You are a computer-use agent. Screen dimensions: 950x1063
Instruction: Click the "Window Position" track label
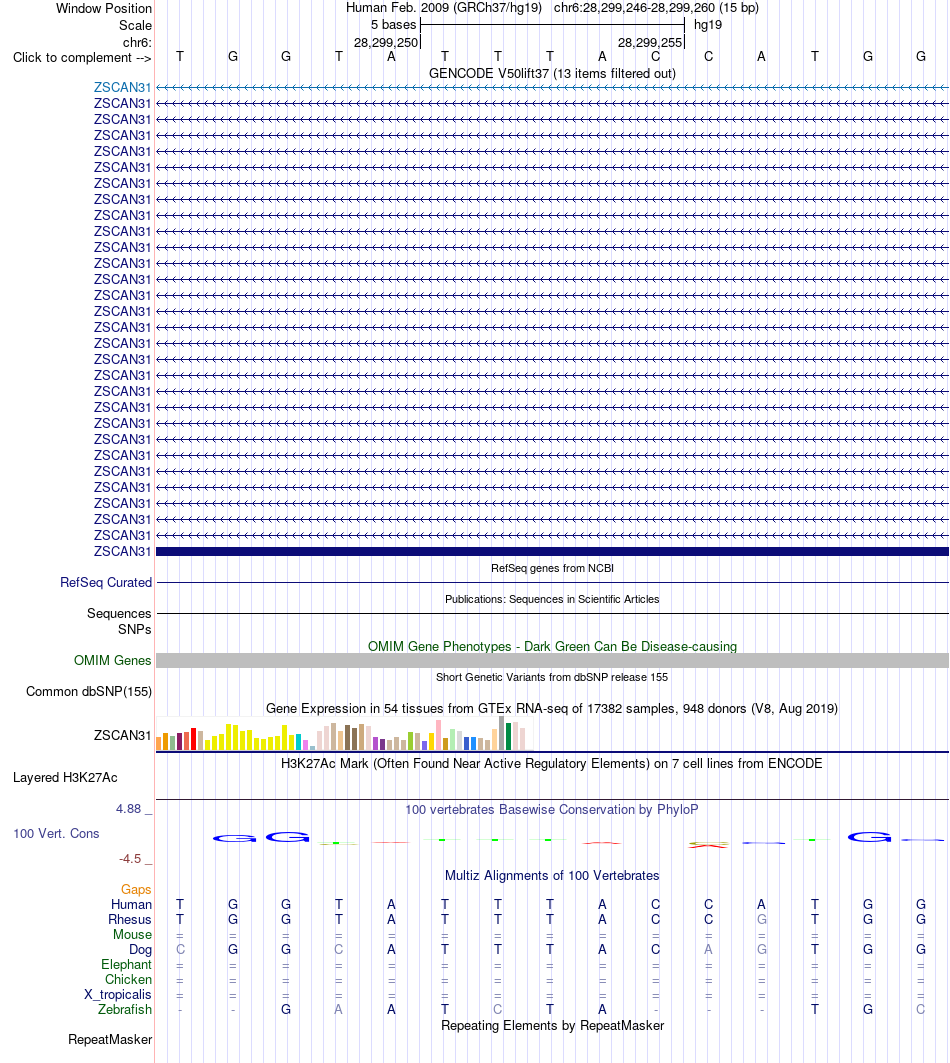104,9
